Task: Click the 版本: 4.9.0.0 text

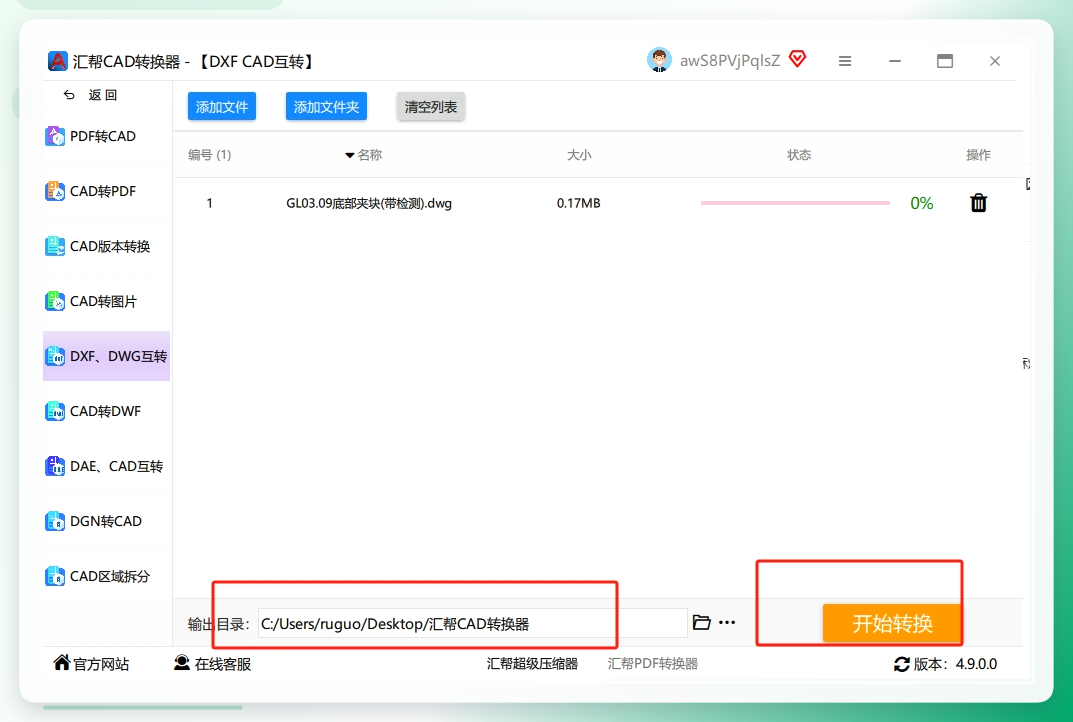Action: [955, 664]
